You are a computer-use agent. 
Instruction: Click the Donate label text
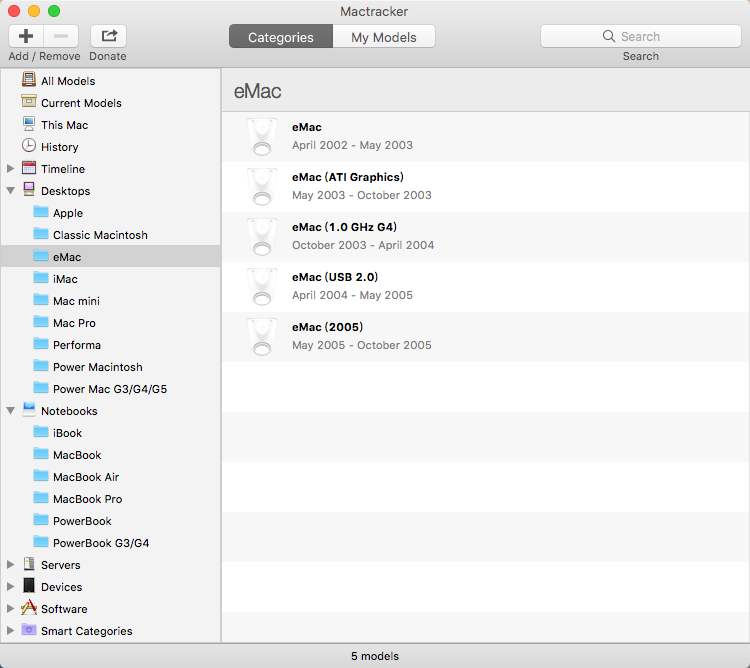[x=108, y=56]
